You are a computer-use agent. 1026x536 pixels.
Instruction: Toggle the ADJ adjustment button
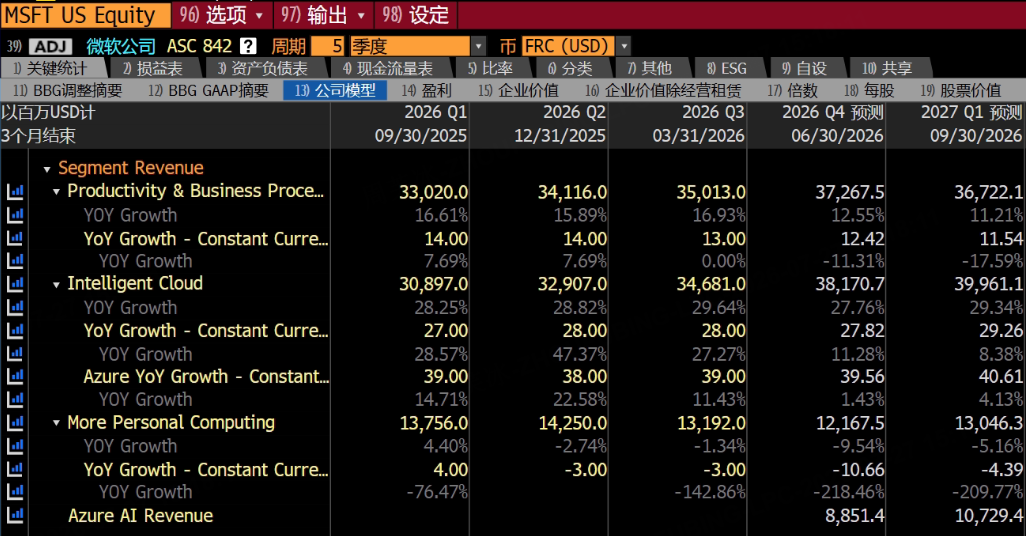(x=50, y=46)
